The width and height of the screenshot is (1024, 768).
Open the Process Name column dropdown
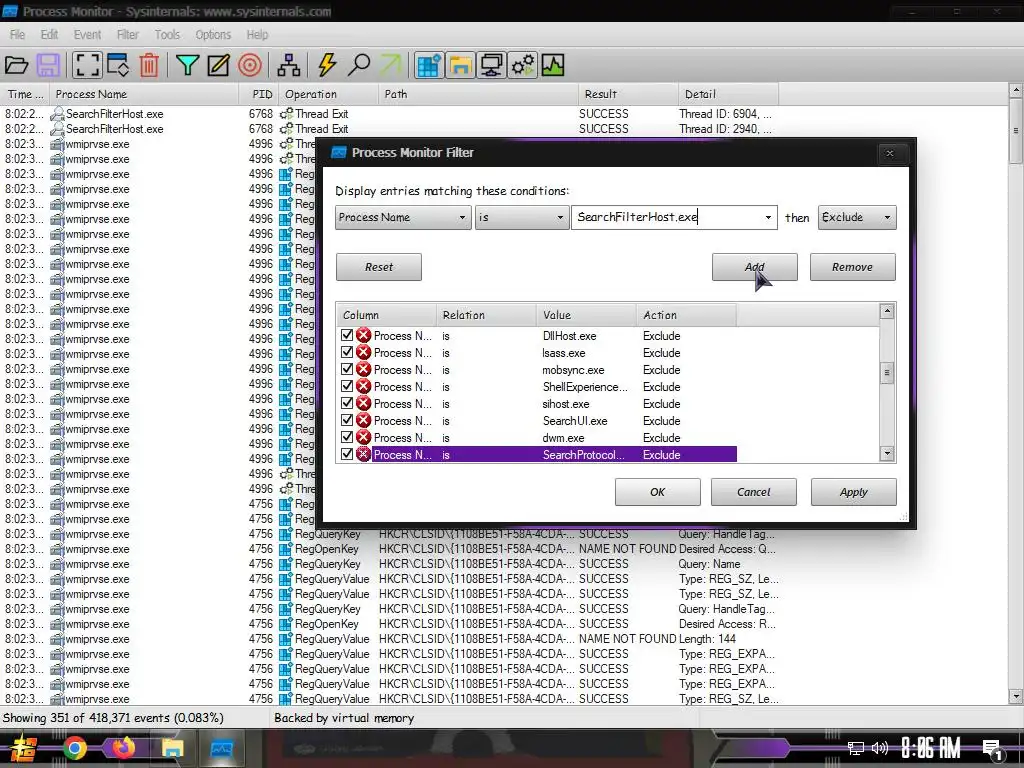403,217
